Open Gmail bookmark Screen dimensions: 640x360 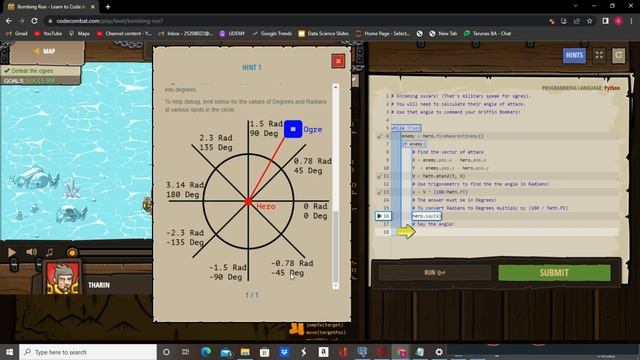[17, 33]
